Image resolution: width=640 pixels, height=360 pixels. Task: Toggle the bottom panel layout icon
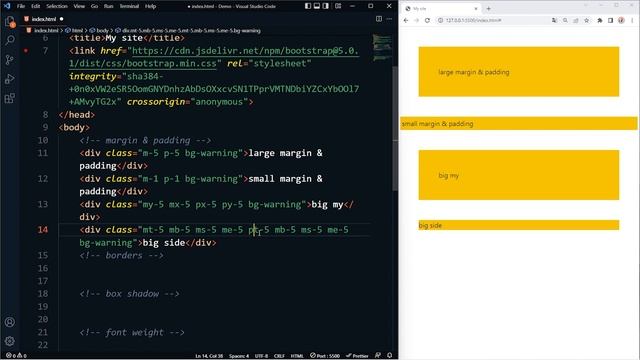(317, 6)
